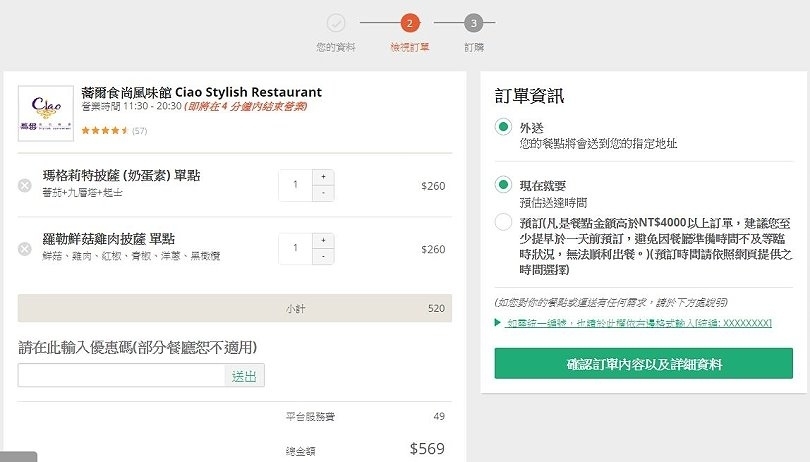Click step 3 order circle
Image resolution: width=810 pixels, height=462 pixels.
pos(473,23)
